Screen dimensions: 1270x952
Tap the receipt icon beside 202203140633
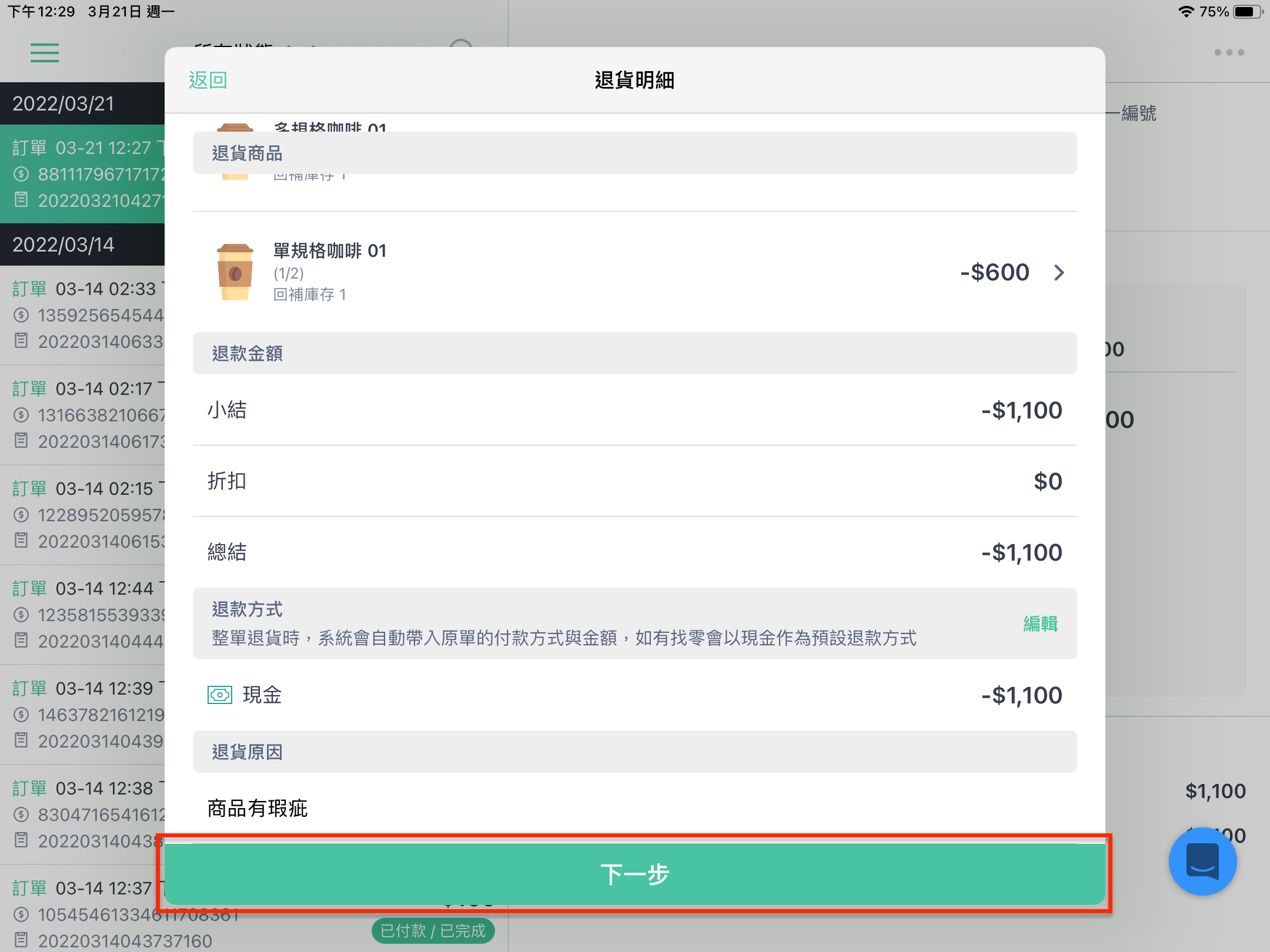coord(21,341)
